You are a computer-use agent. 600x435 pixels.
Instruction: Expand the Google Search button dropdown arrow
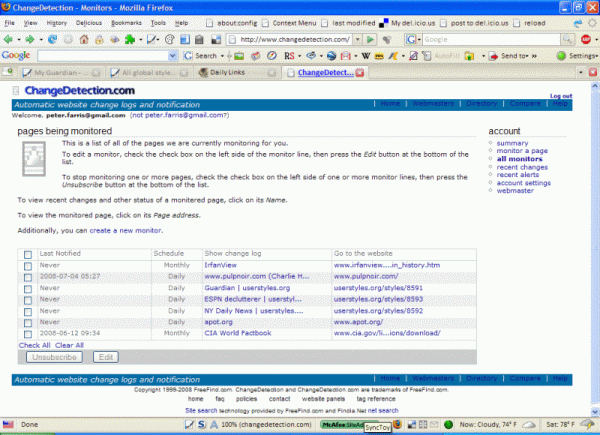point(222,56)
